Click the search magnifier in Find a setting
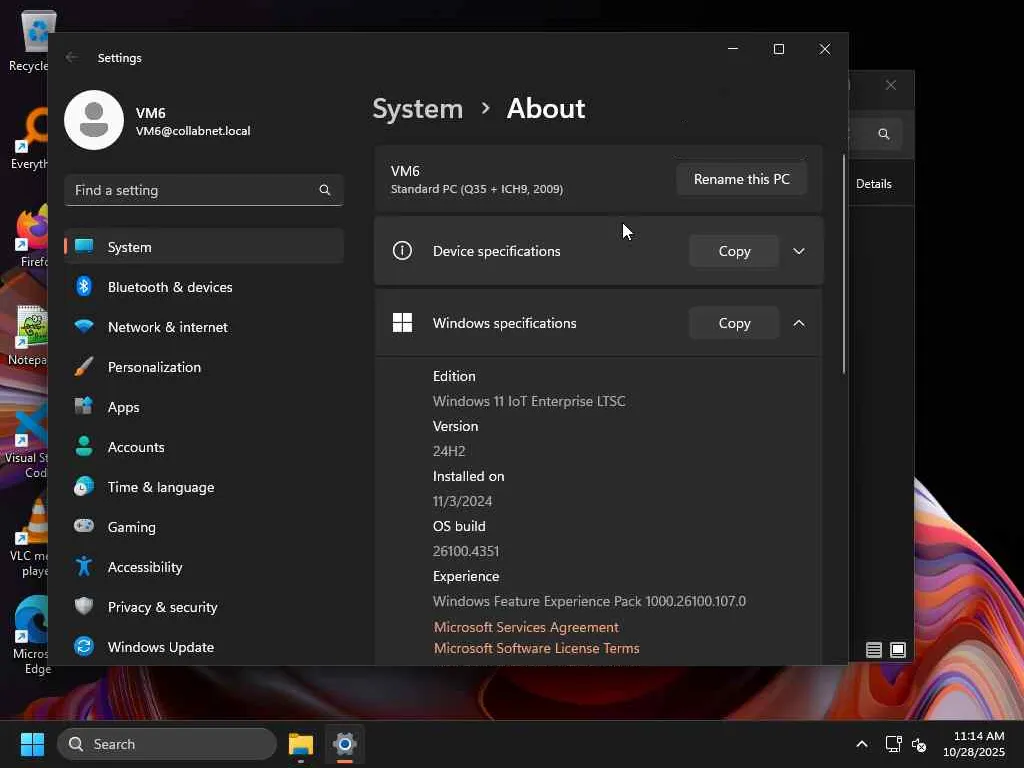1024x768 pixels. [325, 190]
